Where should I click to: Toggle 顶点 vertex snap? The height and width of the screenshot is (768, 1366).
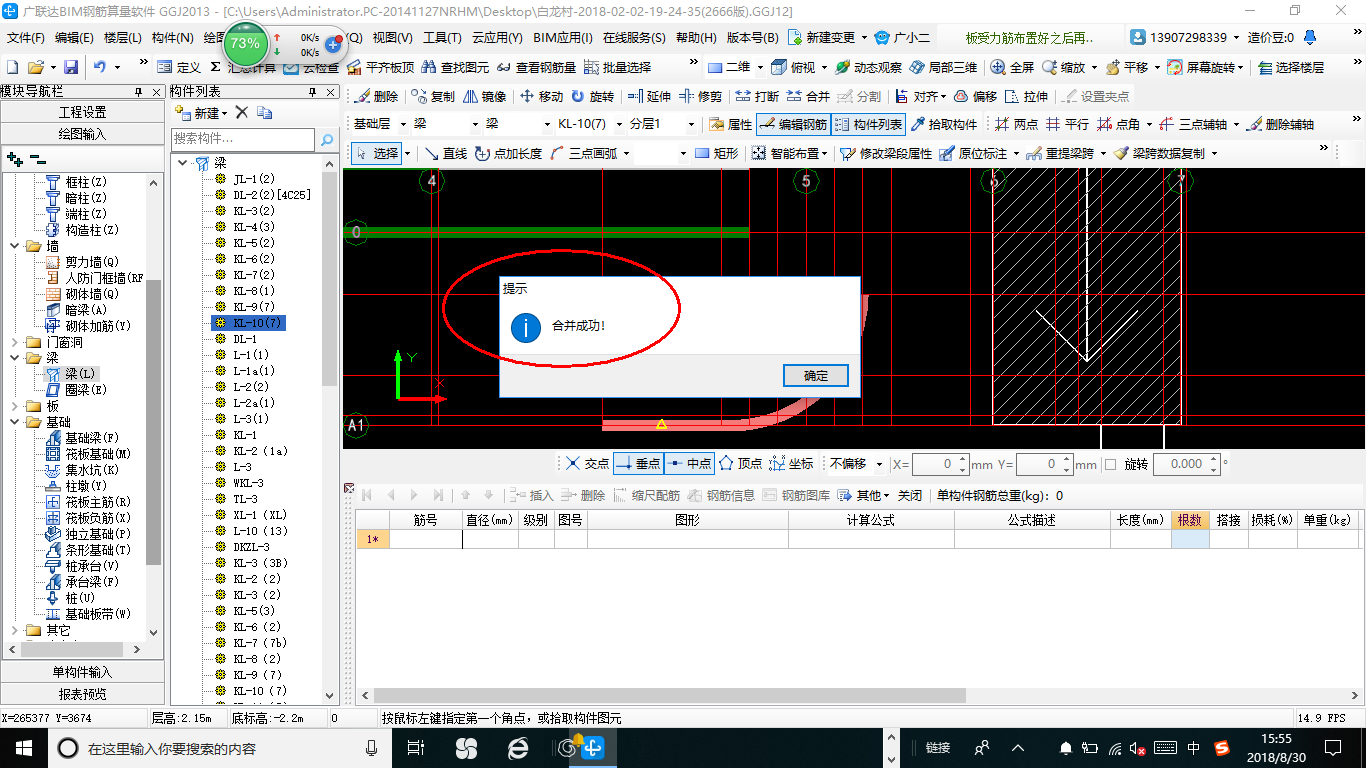pyautogui.click(x=740, y=464)
